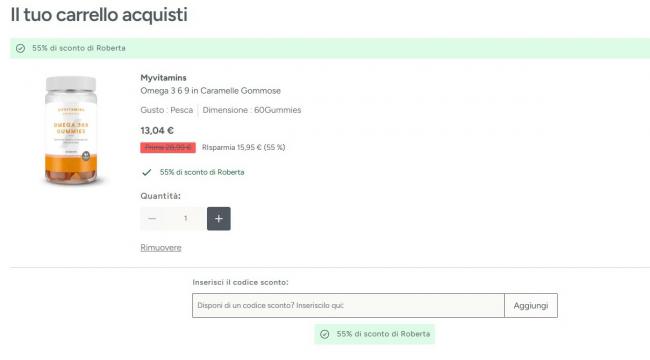Open the Omega gummies product image
This screenshot has height=360, width=650.
tap(71, 130)
